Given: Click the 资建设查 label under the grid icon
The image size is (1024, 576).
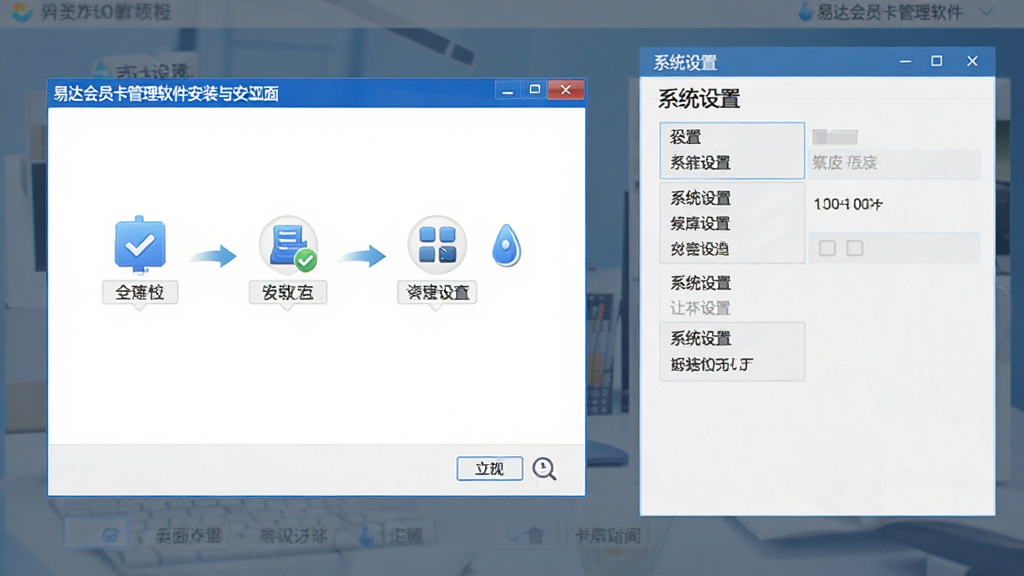Looking at the screenshot, I should [x=438, y=292].
